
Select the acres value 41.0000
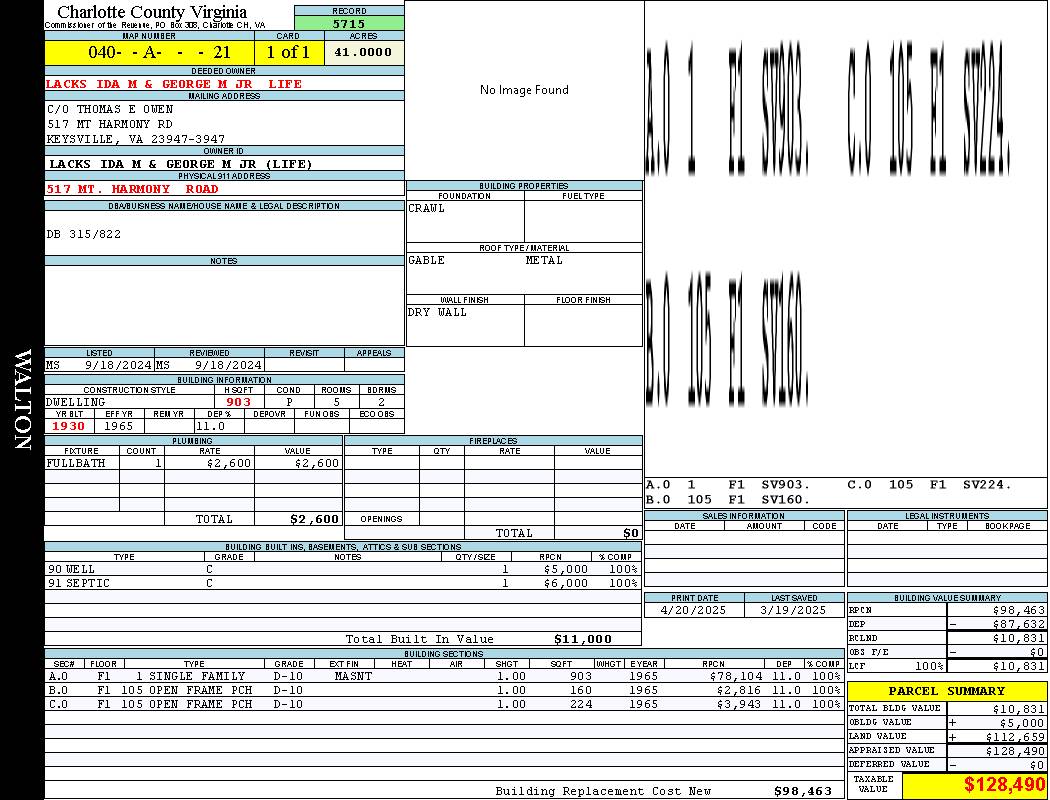point(363,52)
